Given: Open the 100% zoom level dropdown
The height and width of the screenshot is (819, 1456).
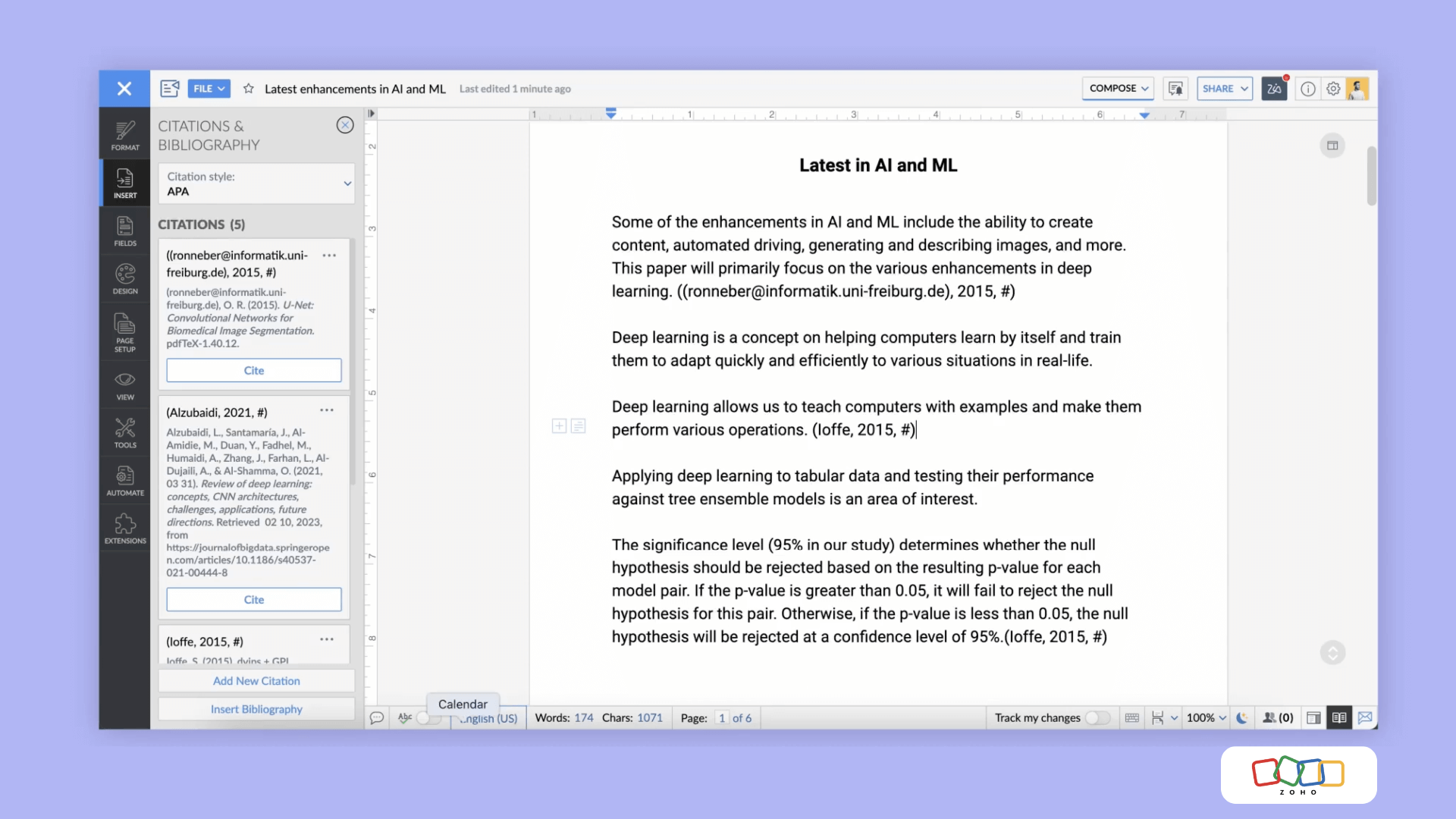Looking at the screenshot, I should [x=1206, y=717].
